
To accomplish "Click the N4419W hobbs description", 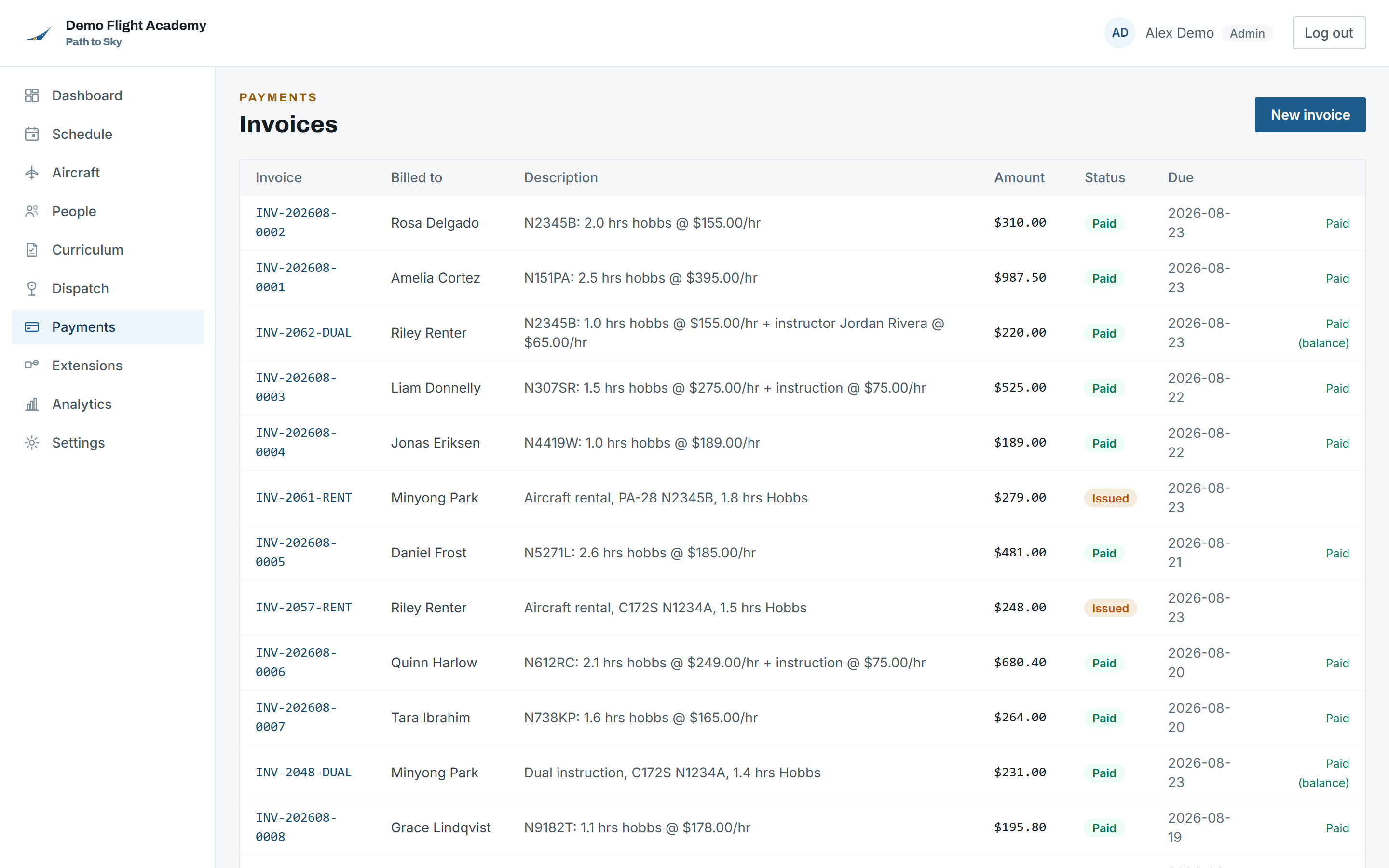I will [x=642, y=443].
